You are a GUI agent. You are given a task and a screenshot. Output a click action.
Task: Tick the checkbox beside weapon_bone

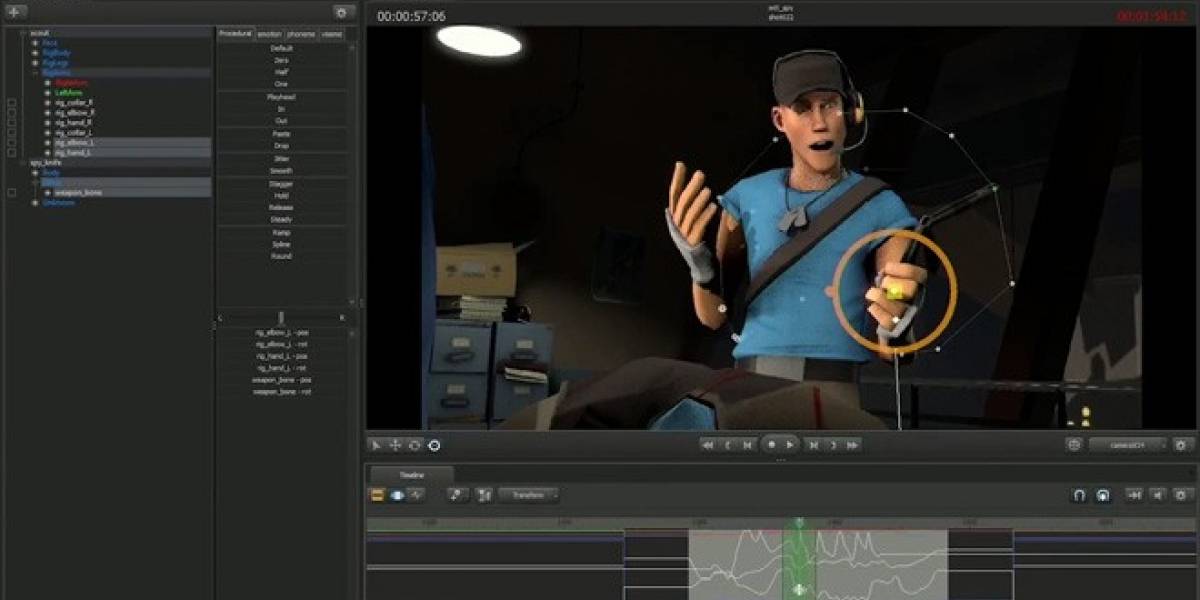point(12,192)
